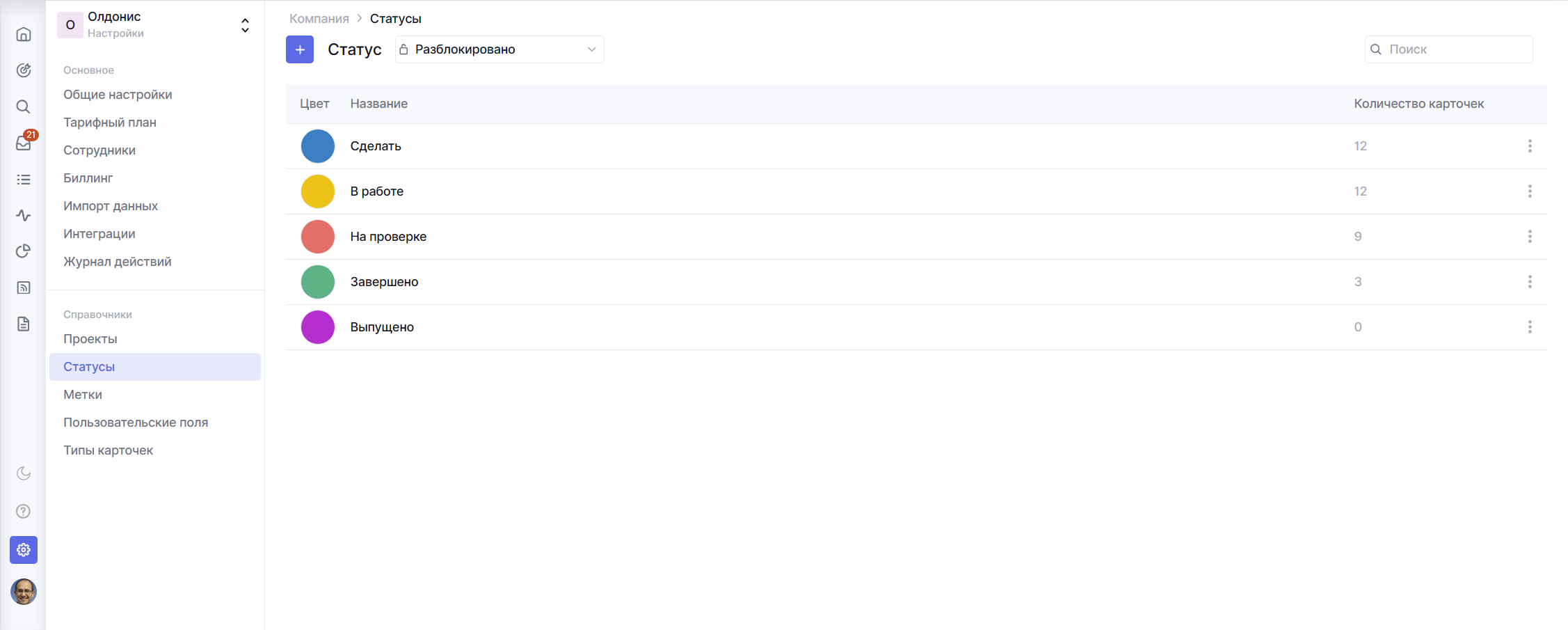
Task: Click the help question mark icon
Action: 24,512
